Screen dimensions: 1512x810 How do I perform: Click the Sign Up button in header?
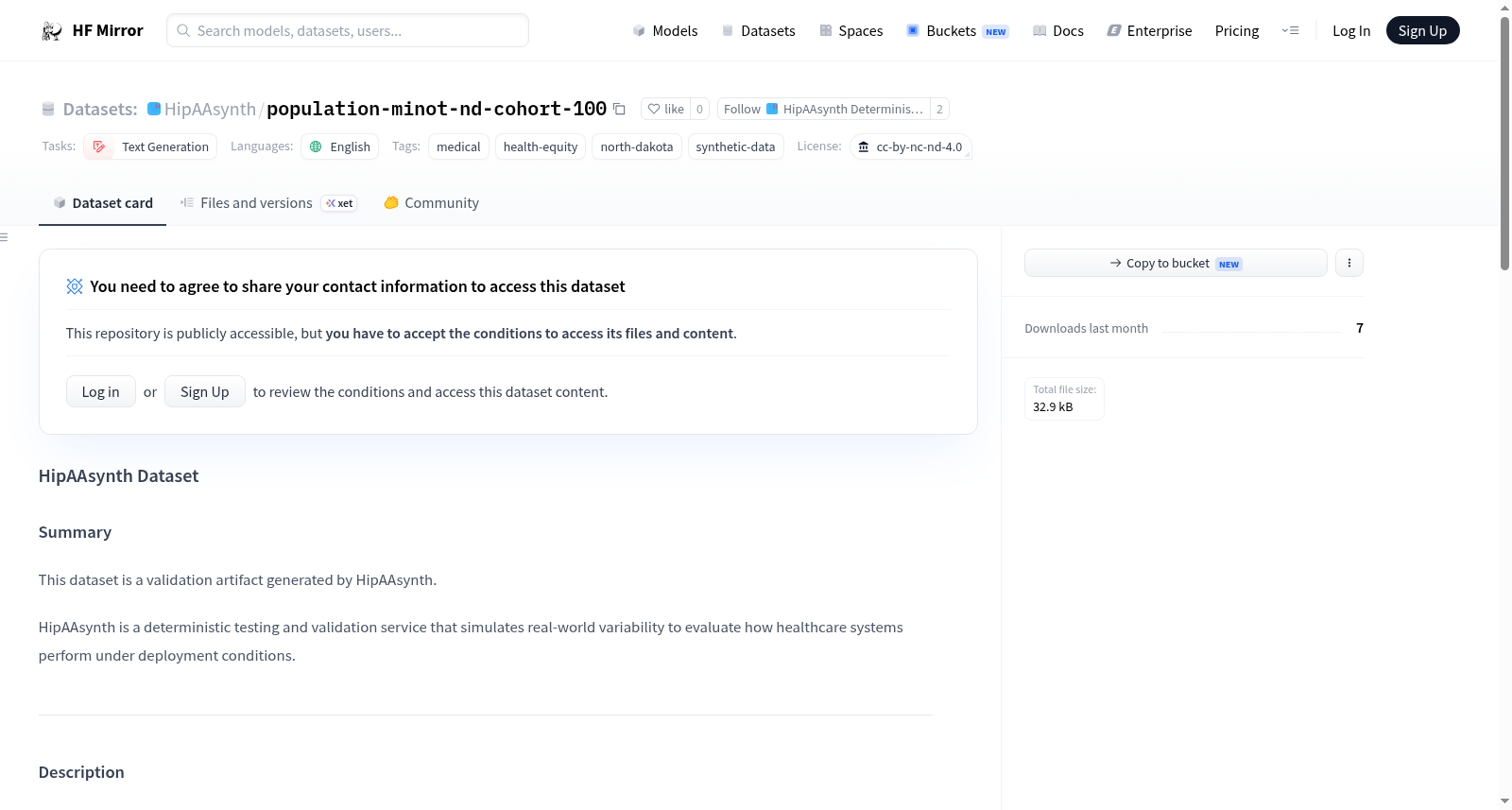click(1422, 31)
